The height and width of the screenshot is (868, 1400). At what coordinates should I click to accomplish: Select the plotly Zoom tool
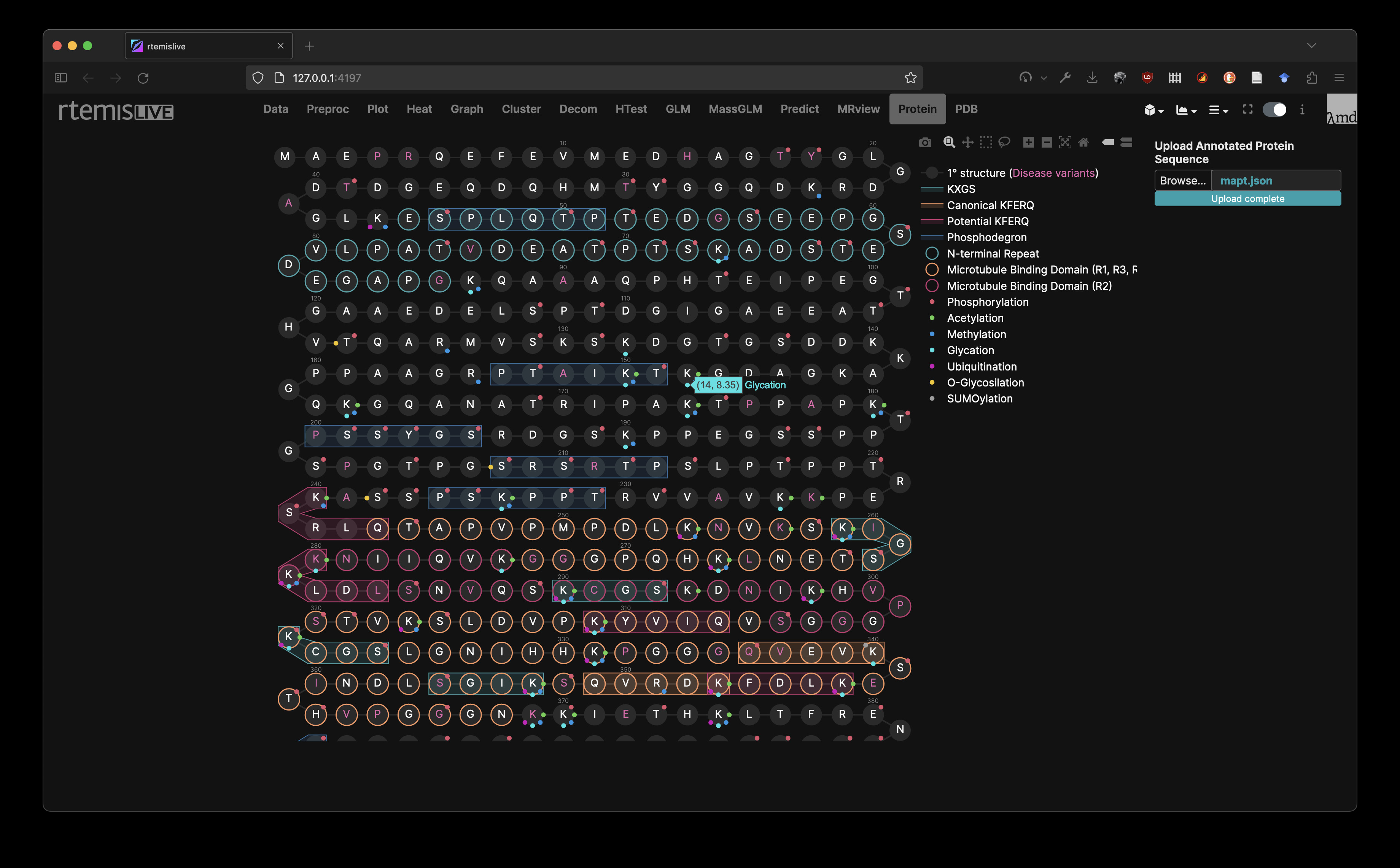click(x=949, y=142)
